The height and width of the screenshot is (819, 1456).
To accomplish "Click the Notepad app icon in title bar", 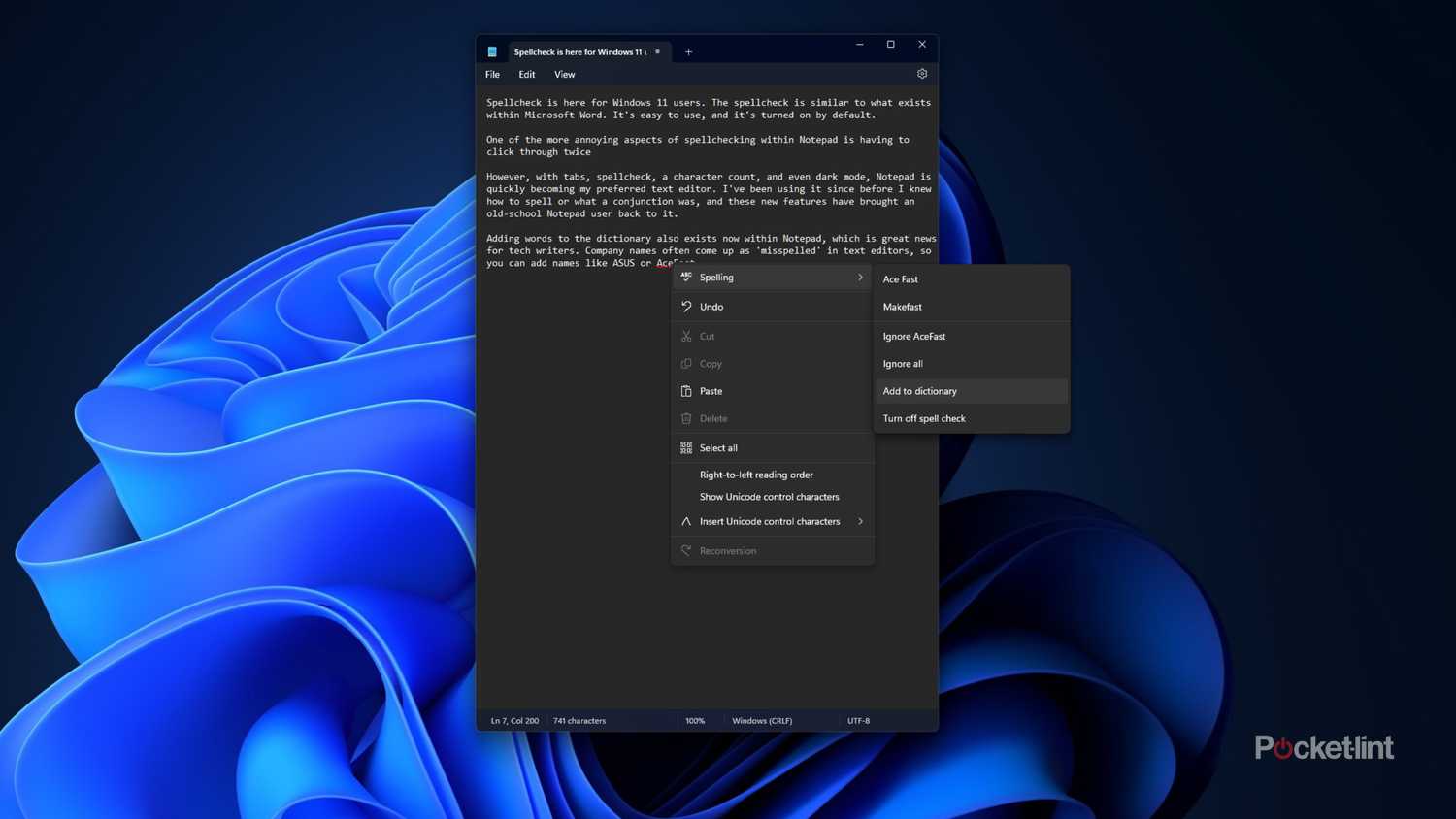I will click(492, 52).
